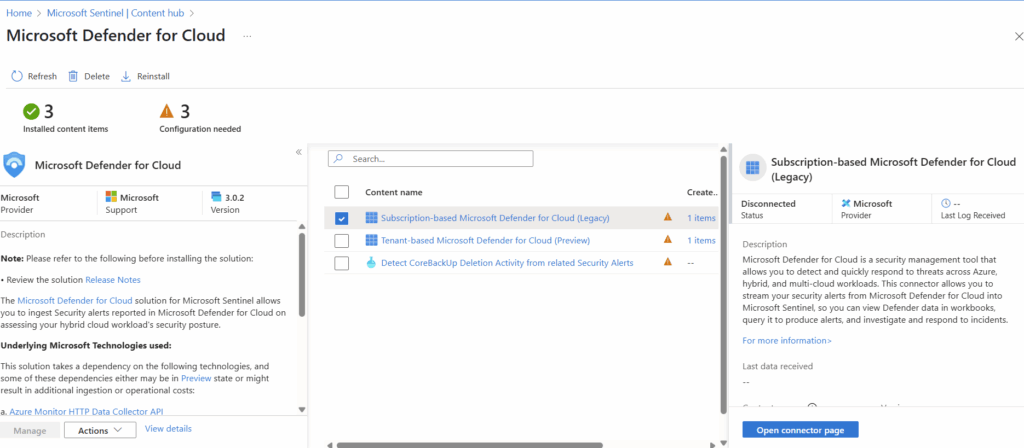Click the description pane vertical scrollbar
The image size is (1024, 448).
pos(302,274)
